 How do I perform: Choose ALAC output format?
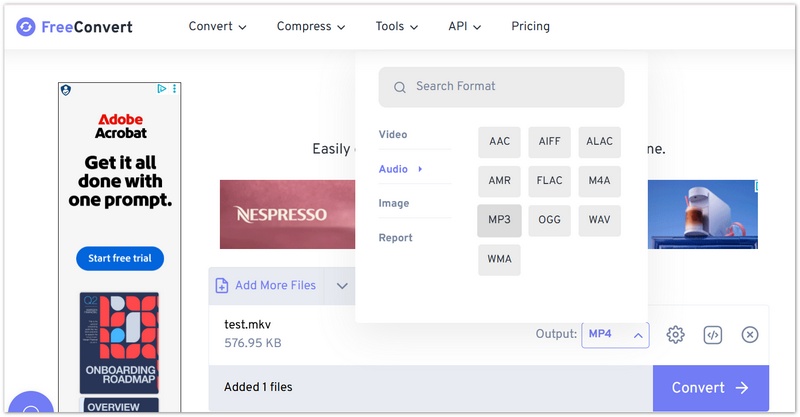tap(599, 142)
